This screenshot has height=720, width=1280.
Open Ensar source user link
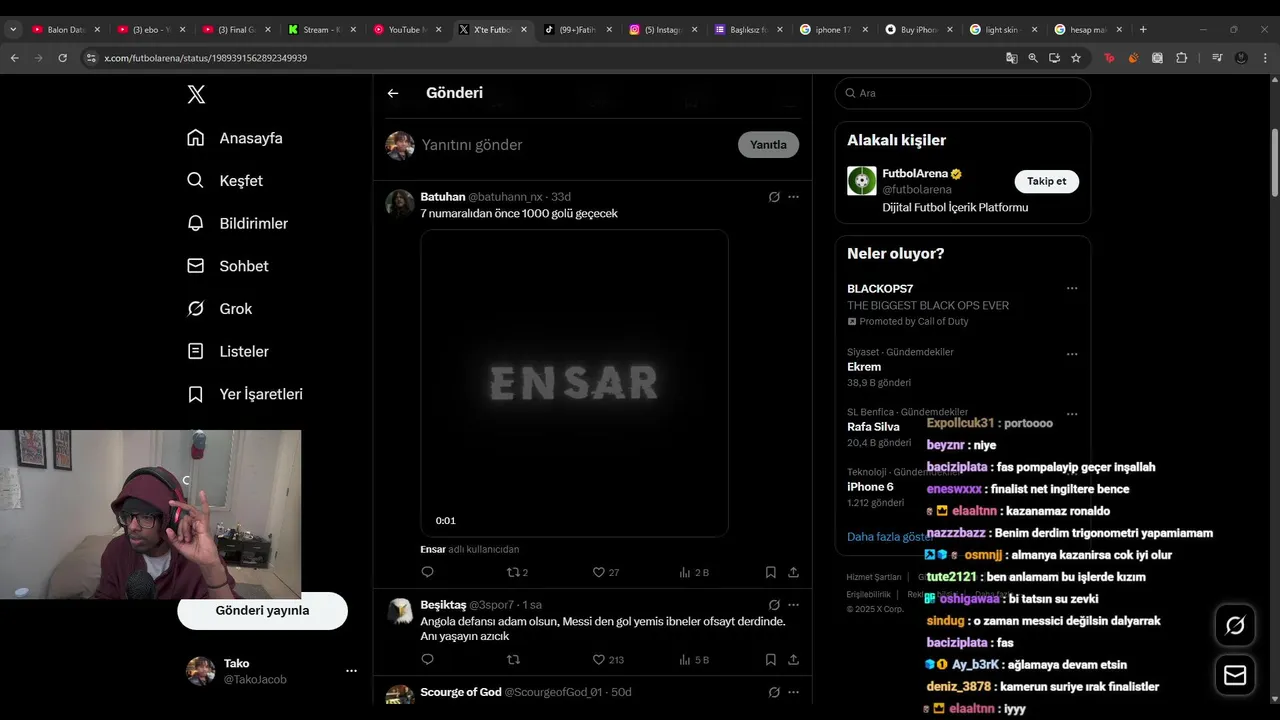433,549
